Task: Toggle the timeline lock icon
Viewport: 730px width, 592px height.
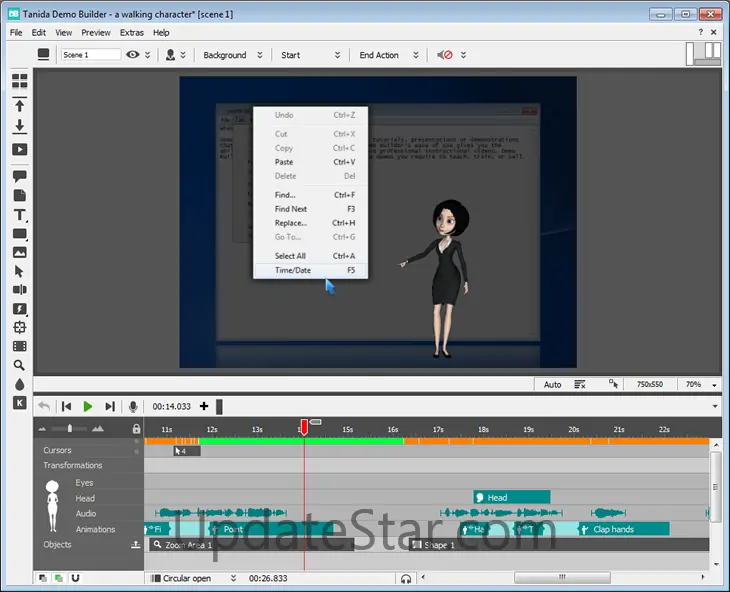Action: click(x=136, y=429)
